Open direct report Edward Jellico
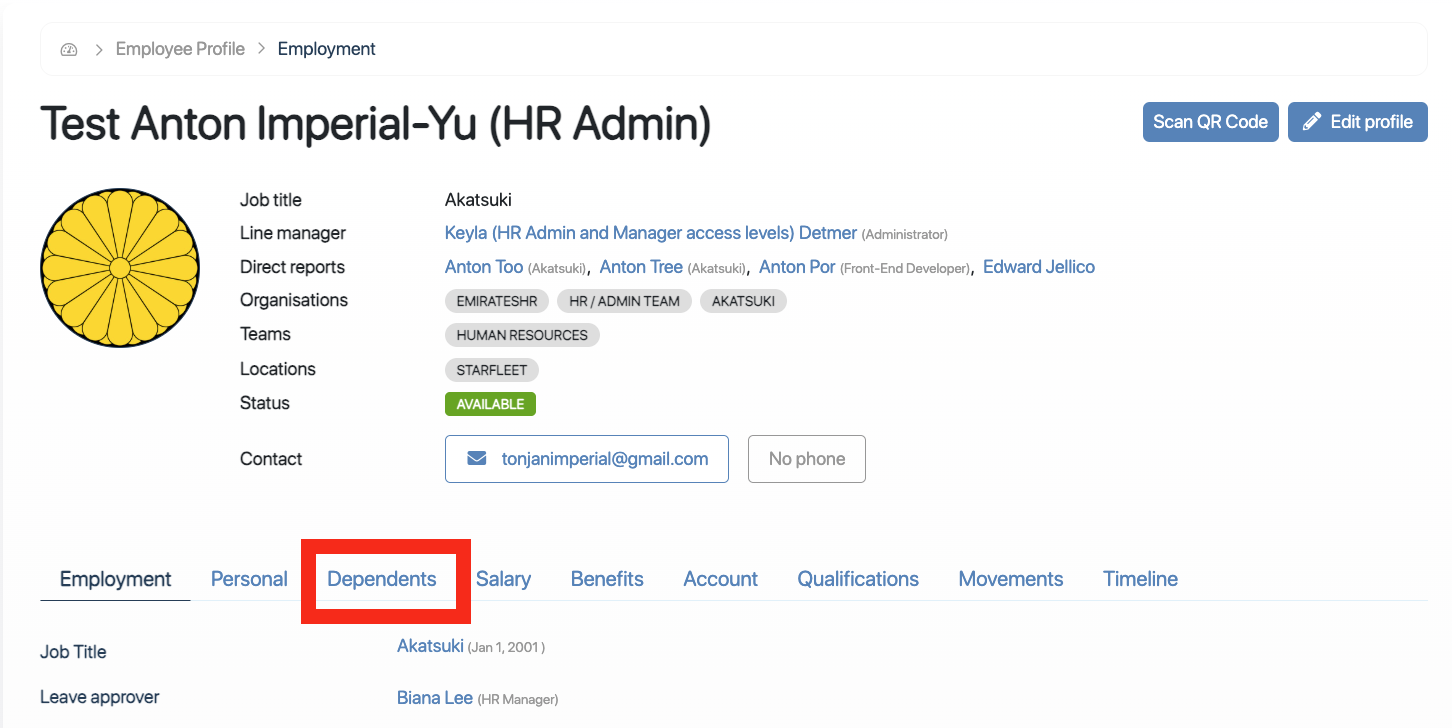The image size is (1452, 728). 1039,267
